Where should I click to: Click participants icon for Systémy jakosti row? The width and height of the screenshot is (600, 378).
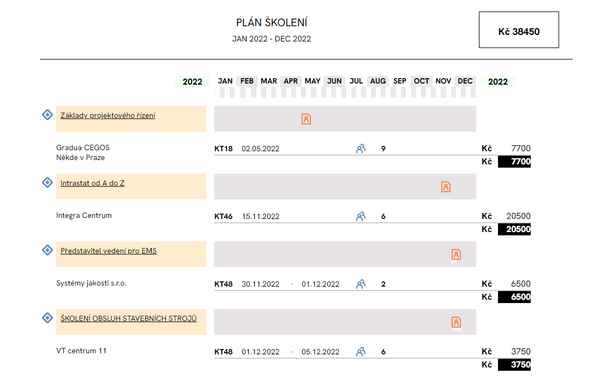tap(360, 284)
